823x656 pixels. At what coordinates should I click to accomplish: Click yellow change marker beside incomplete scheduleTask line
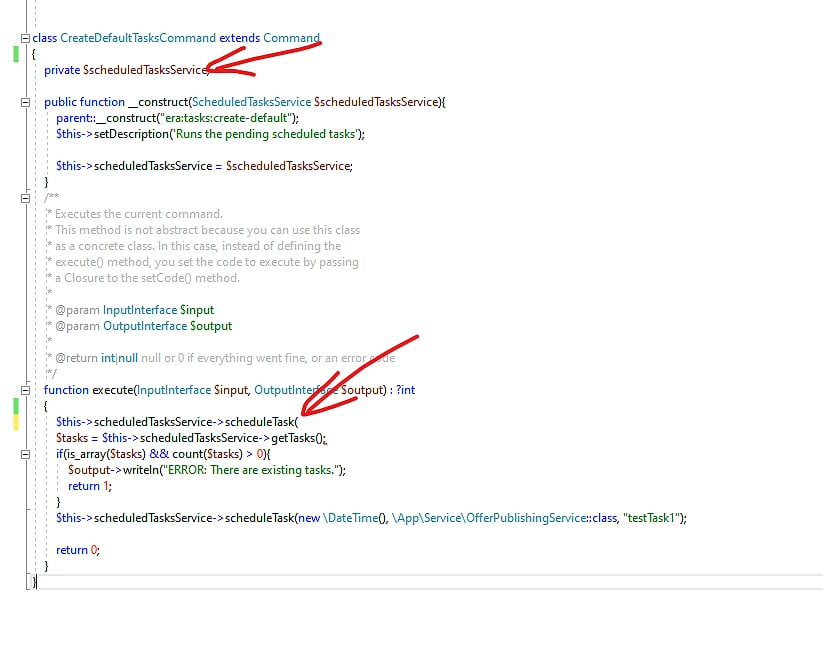[16, 422]
